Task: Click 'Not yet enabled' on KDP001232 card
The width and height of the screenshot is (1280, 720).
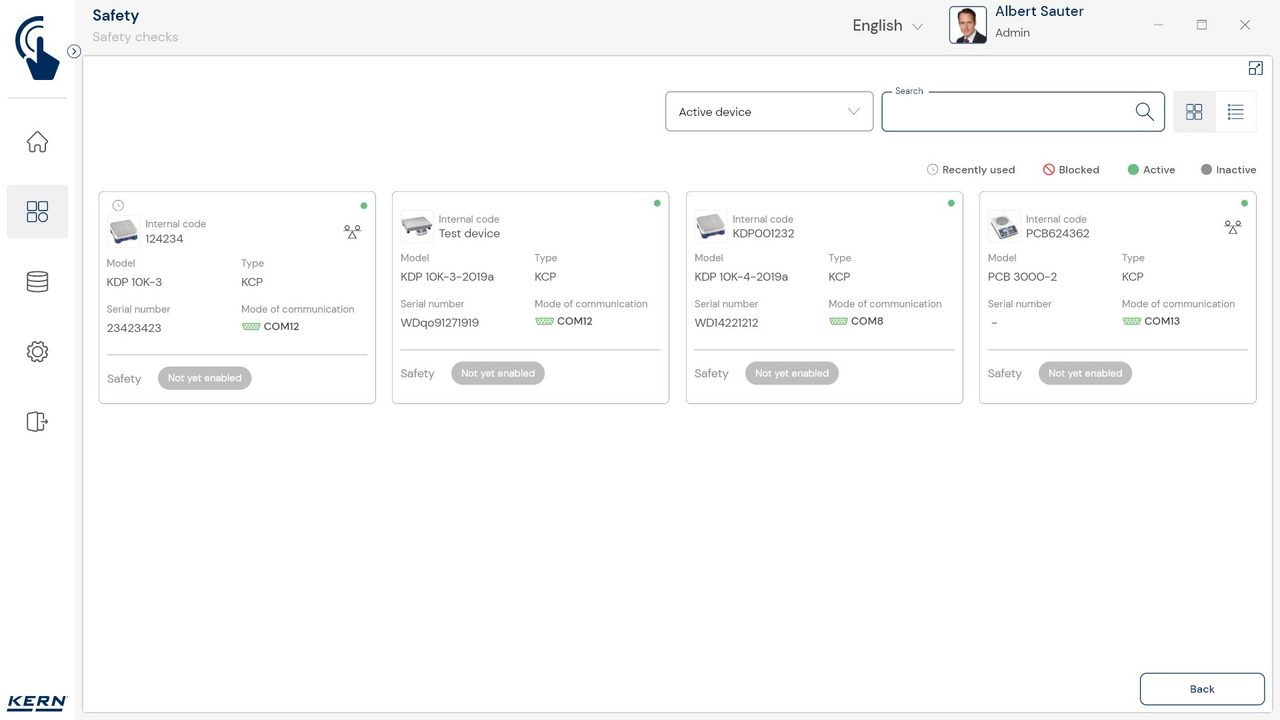Action: click(791, 373)
